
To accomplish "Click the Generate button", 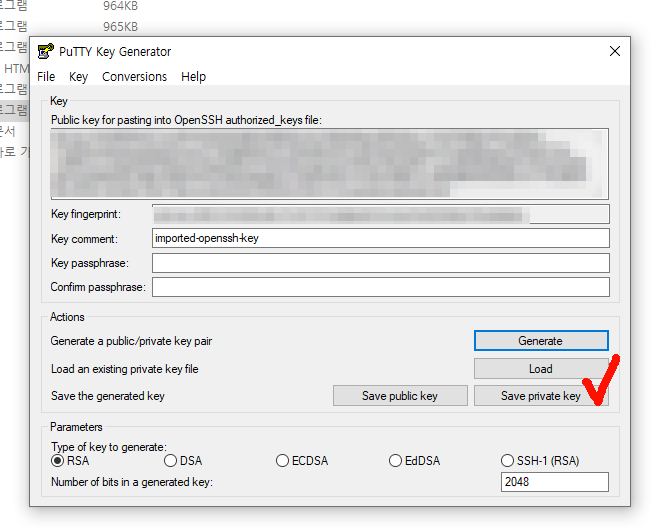I will [541, 341].
